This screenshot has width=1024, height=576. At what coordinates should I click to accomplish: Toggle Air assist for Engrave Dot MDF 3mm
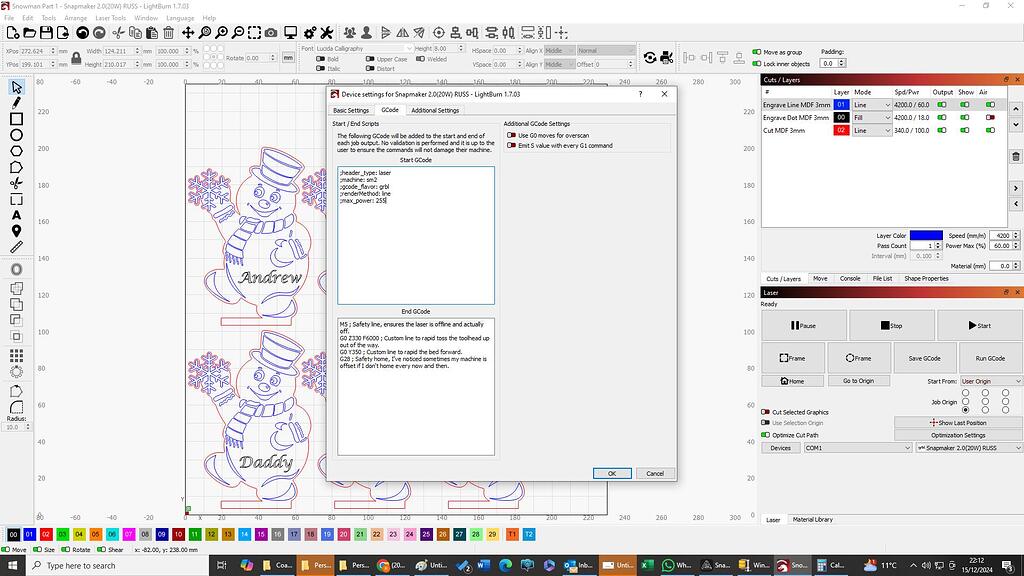(990, 118)
